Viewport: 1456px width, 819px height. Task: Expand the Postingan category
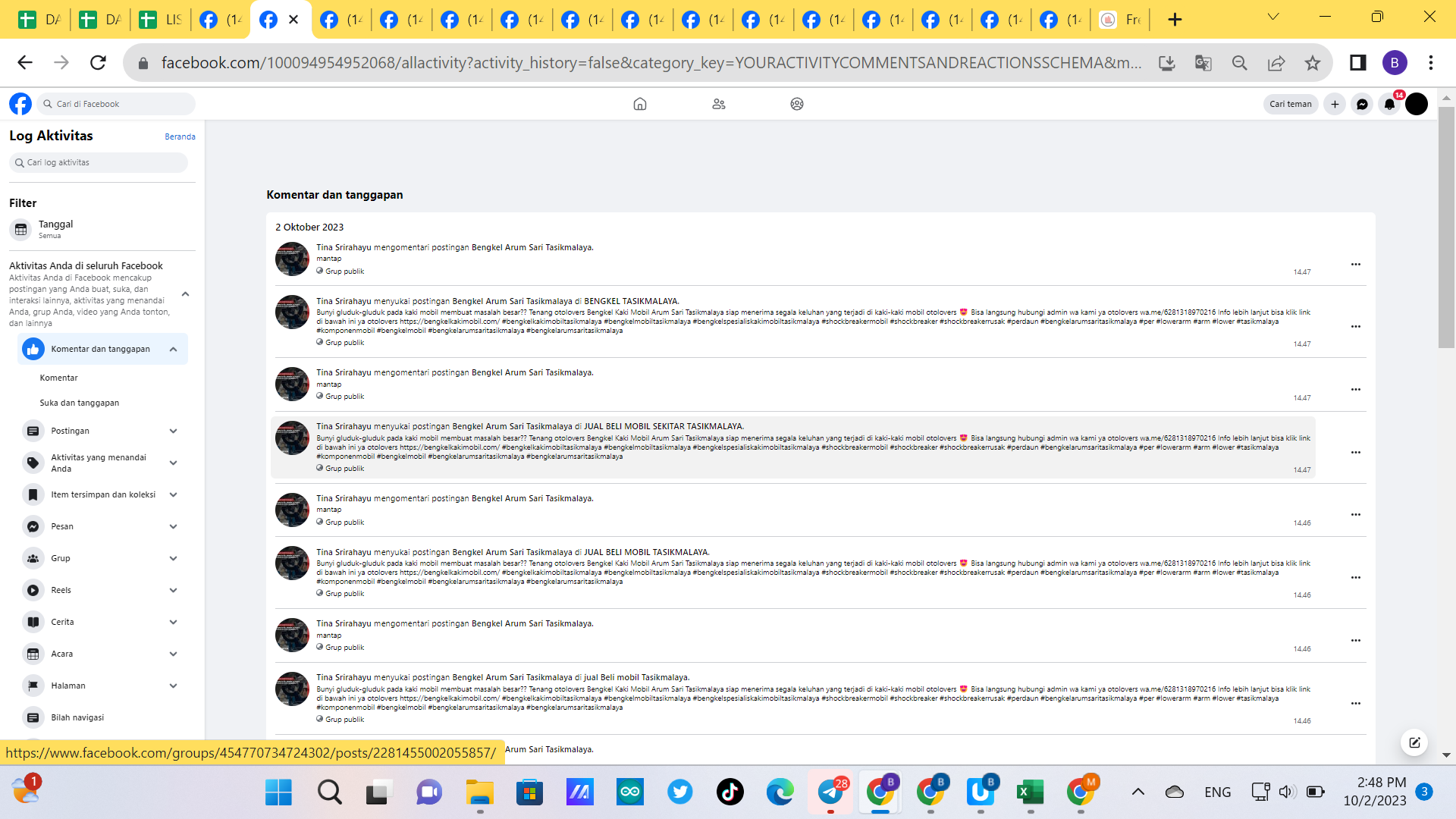point(174,431)
